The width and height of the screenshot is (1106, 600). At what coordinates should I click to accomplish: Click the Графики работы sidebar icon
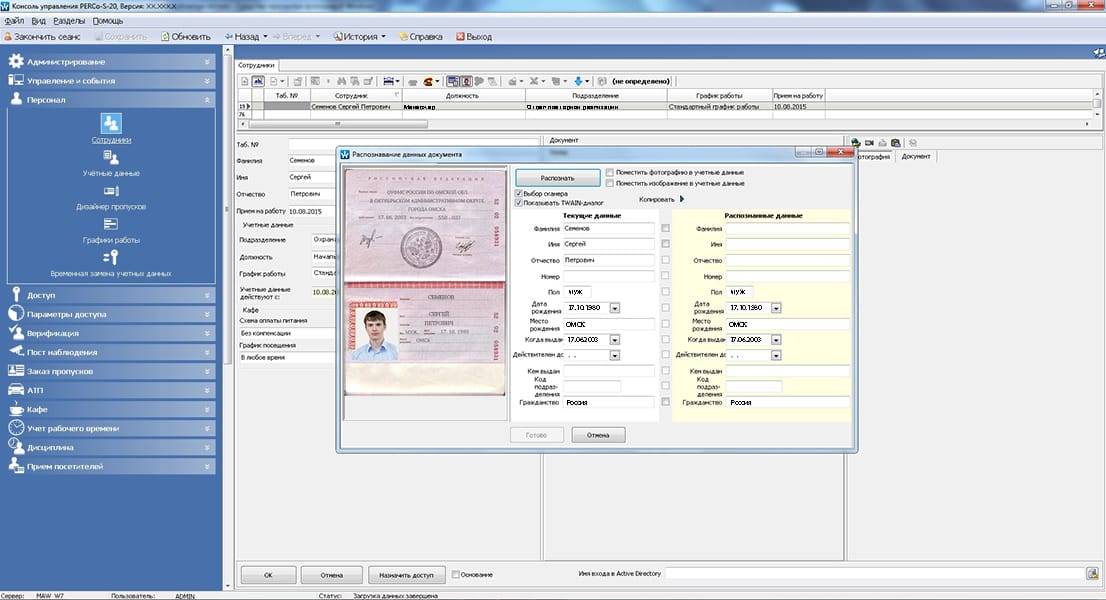click(112, 224)
